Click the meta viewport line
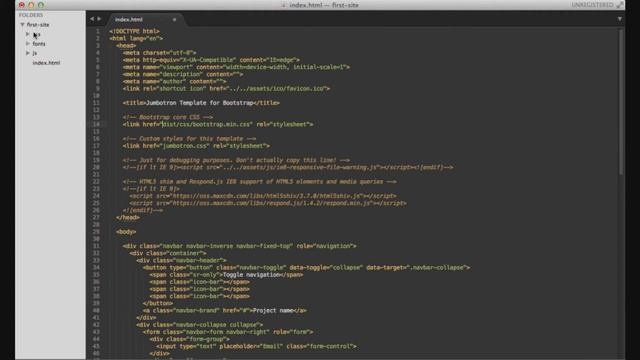Viewport: 640px width, 360px height. pos(236,67)
